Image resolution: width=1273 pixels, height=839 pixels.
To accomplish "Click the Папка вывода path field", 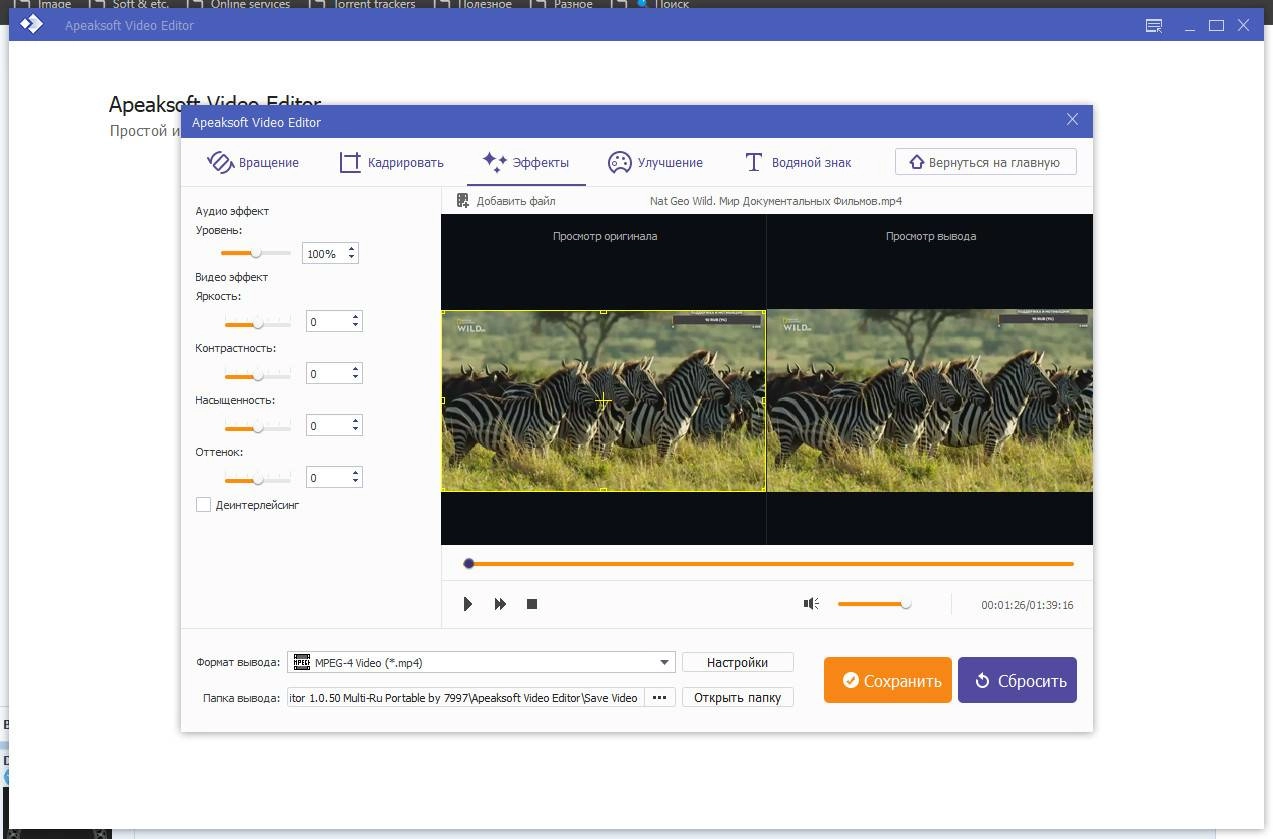I will coord(465,698).
